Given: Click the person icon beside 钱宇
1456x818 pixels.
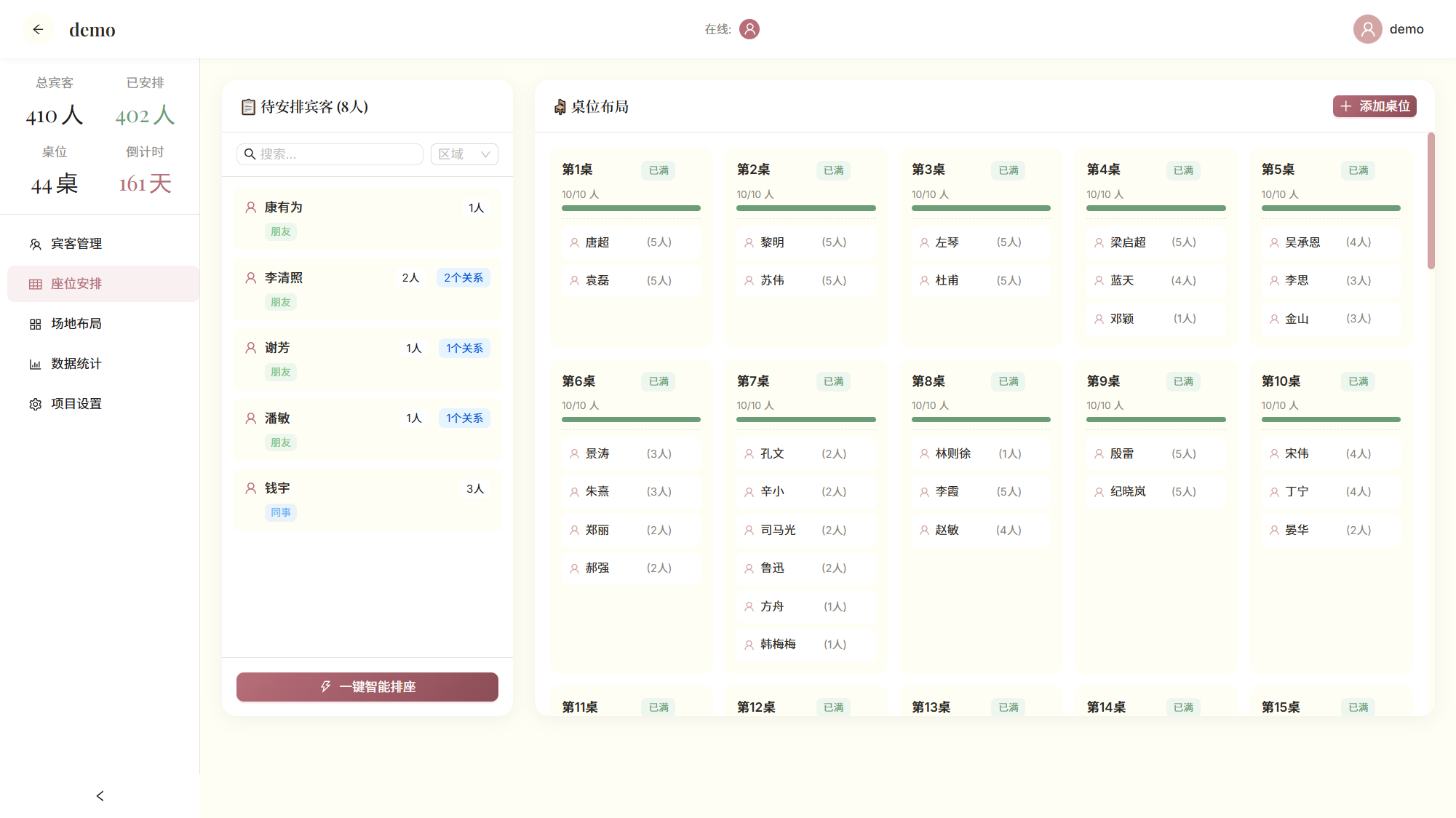Looking at the screenshot, I should [x=250, y=488].
